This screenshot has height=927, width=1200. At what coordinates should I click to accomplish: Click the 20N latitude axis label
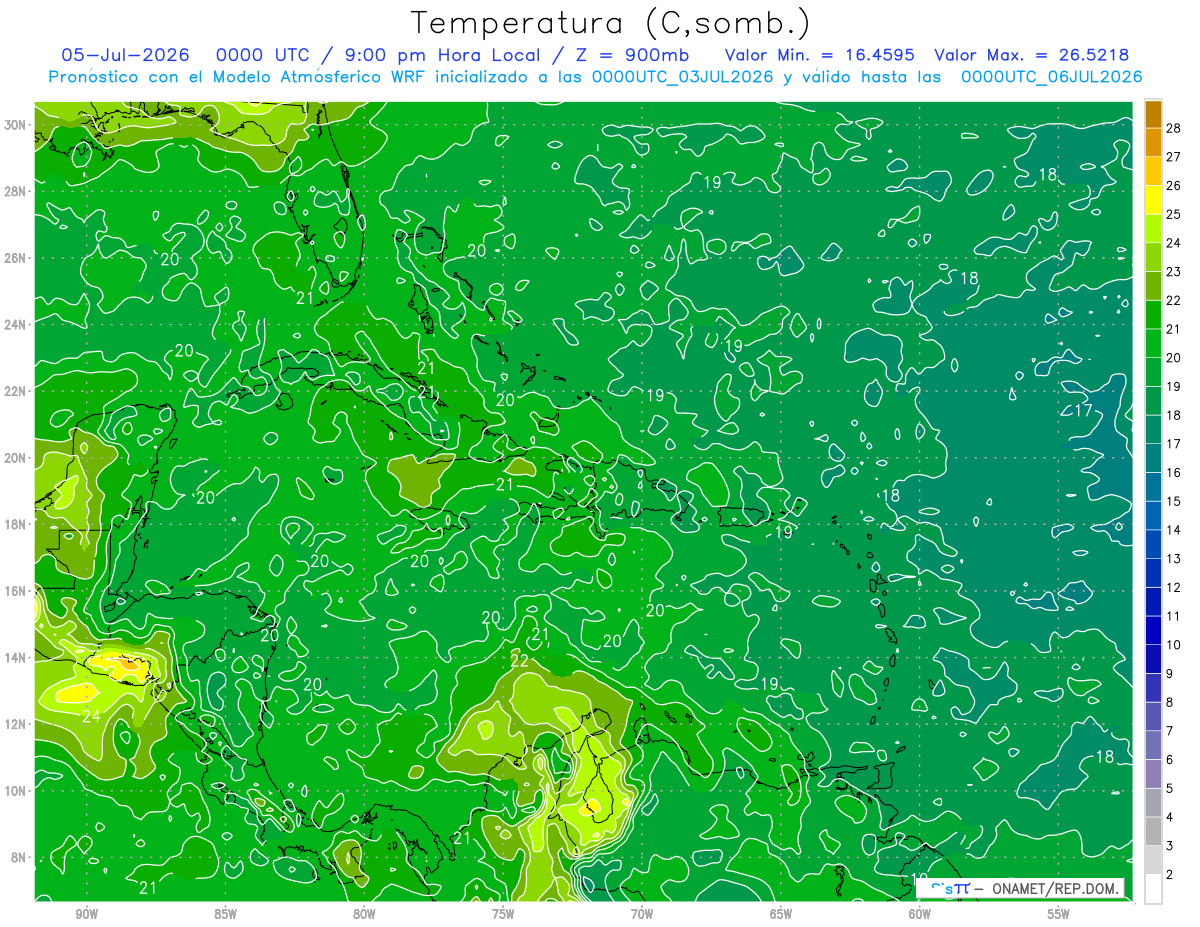[15, 458]
